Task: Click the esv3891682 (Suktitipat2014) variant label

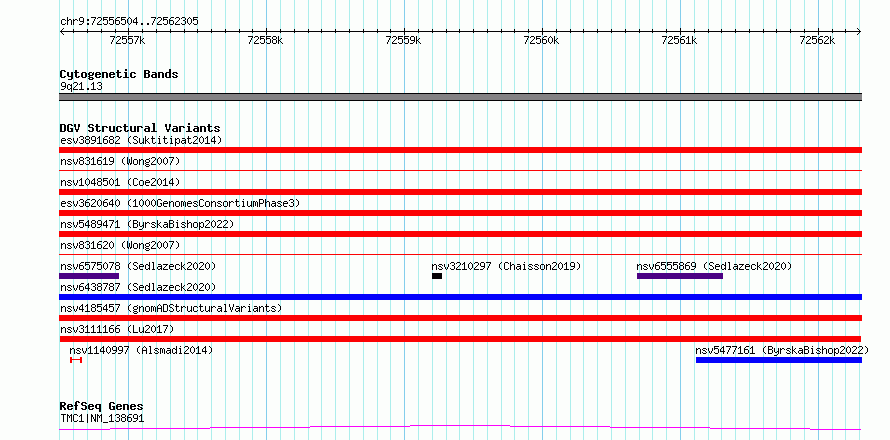Action: click(x=141, y=140)
